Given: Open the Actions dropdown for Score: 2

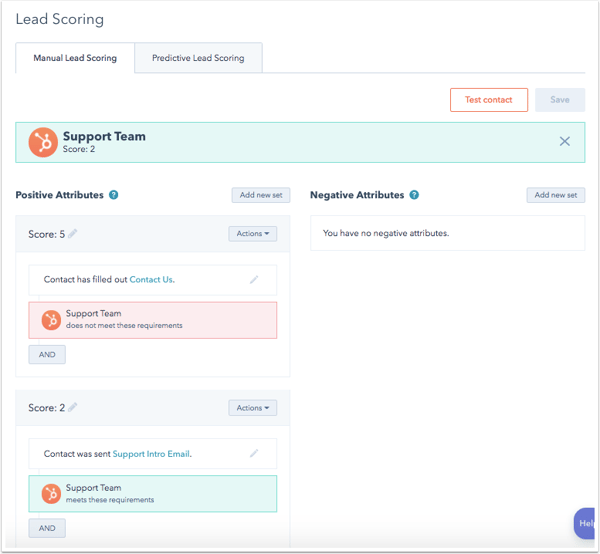Looking at the screenshot, I should point(252,408).
